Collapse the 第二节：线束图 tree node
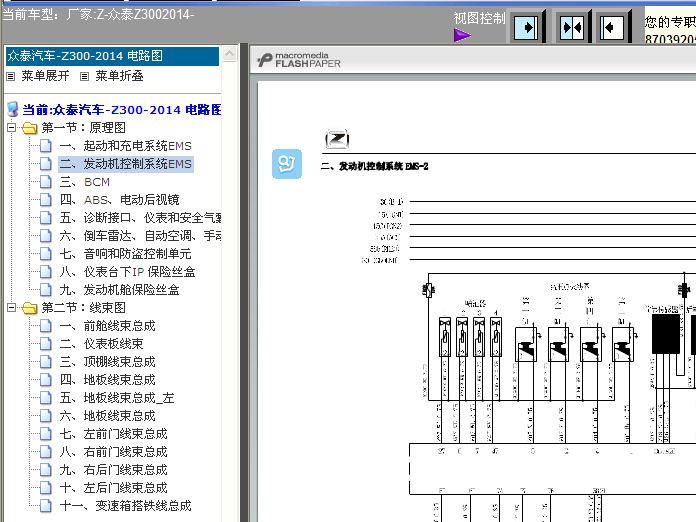This screenshot has width=696, height=522. 12,308
